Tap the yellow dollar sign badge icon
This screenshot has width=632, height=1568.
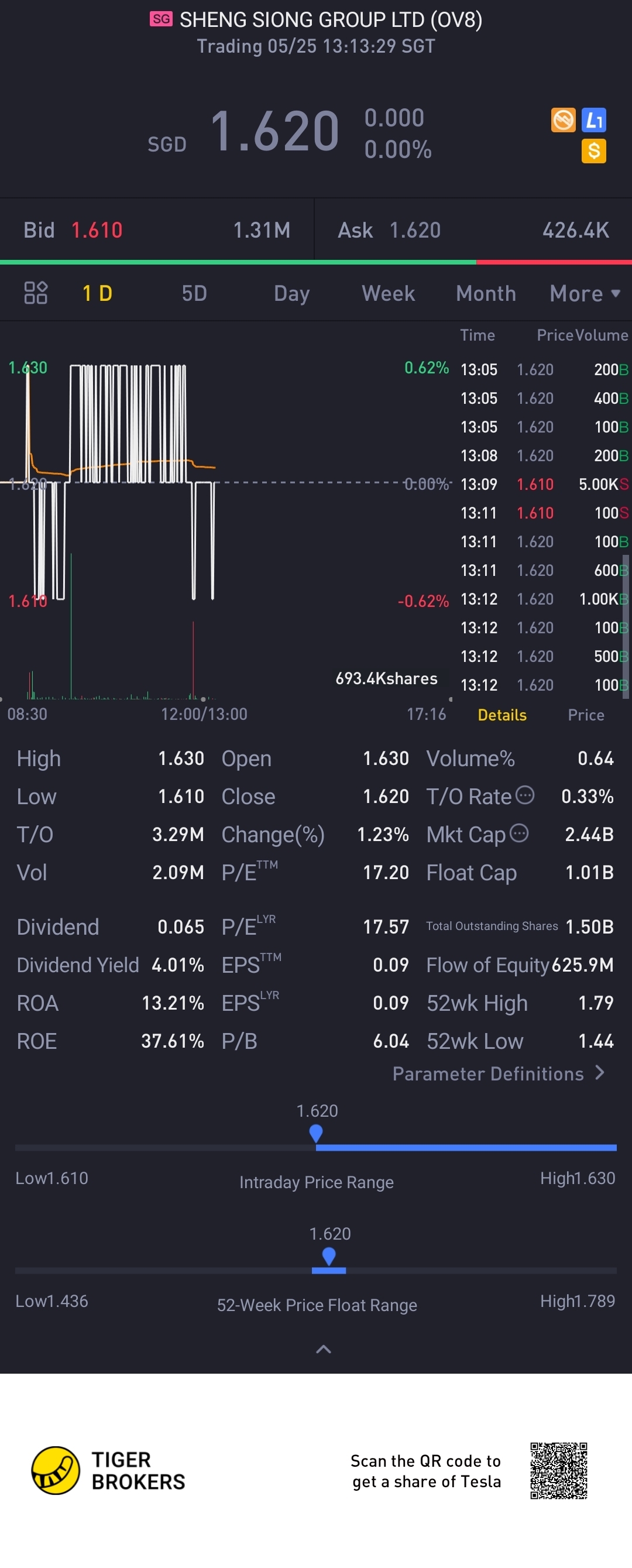pyautogui.click(x=593, y=151)
